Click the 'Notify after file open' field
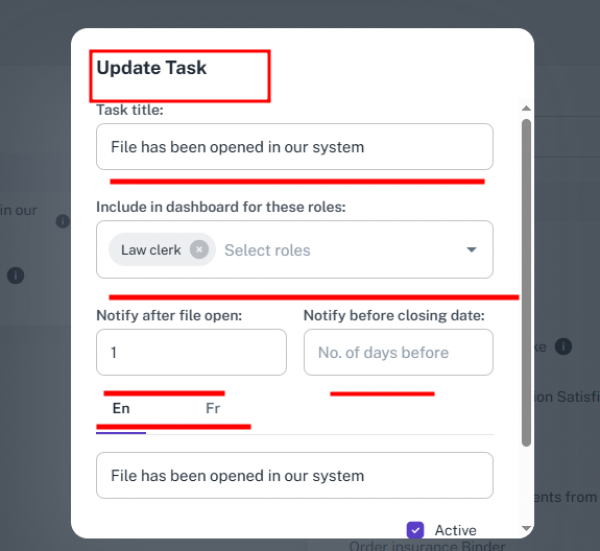 [x=191, y=352]
